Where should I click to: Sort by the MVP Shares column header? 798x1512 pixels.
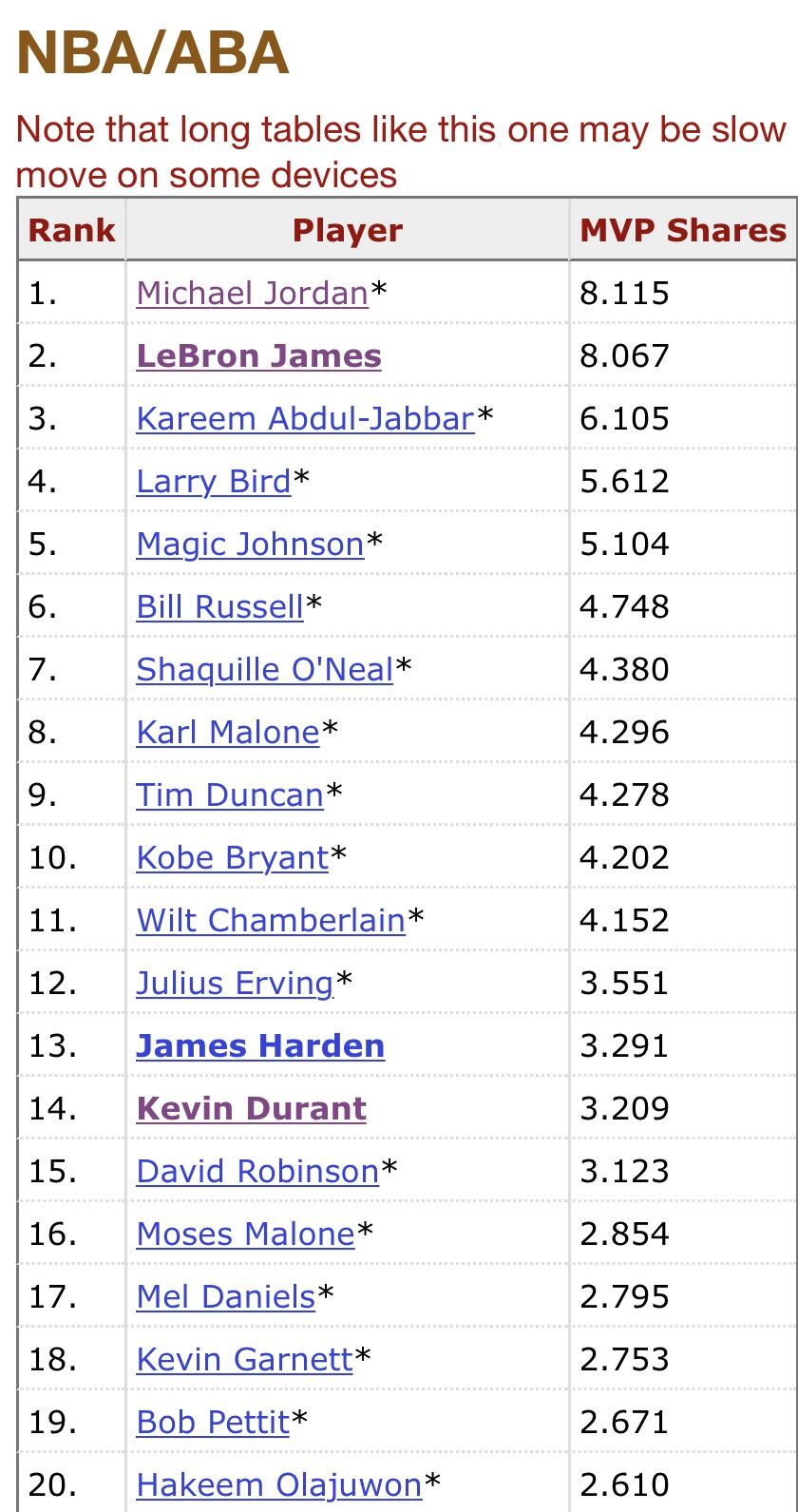coord(682,230)
